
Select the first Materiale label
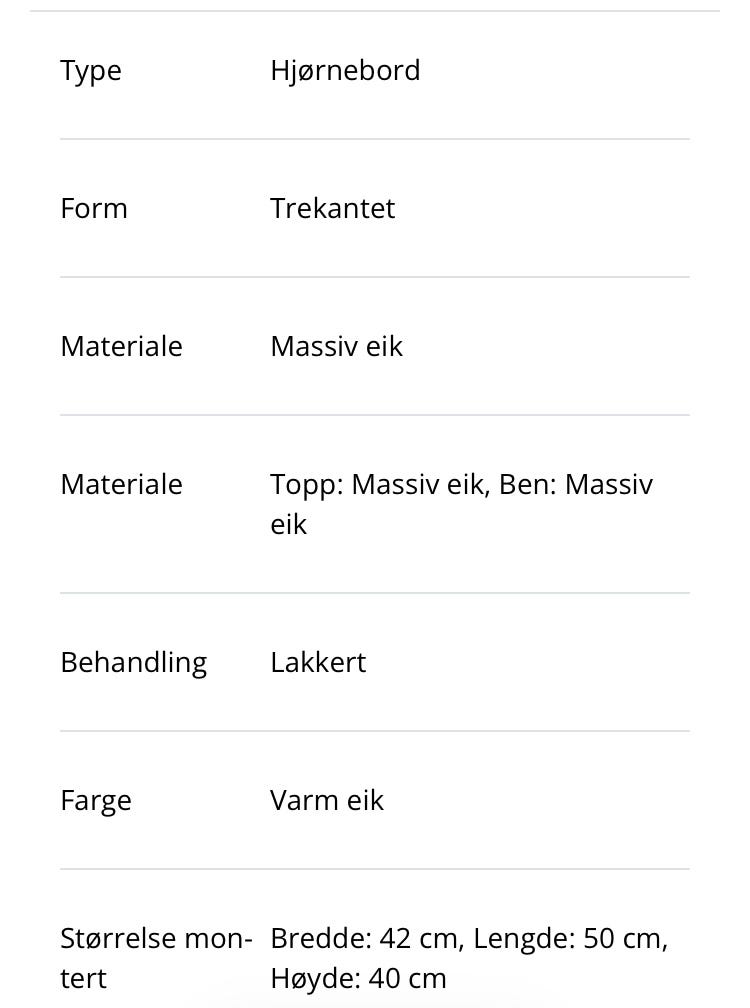click(x=121, y=346)
